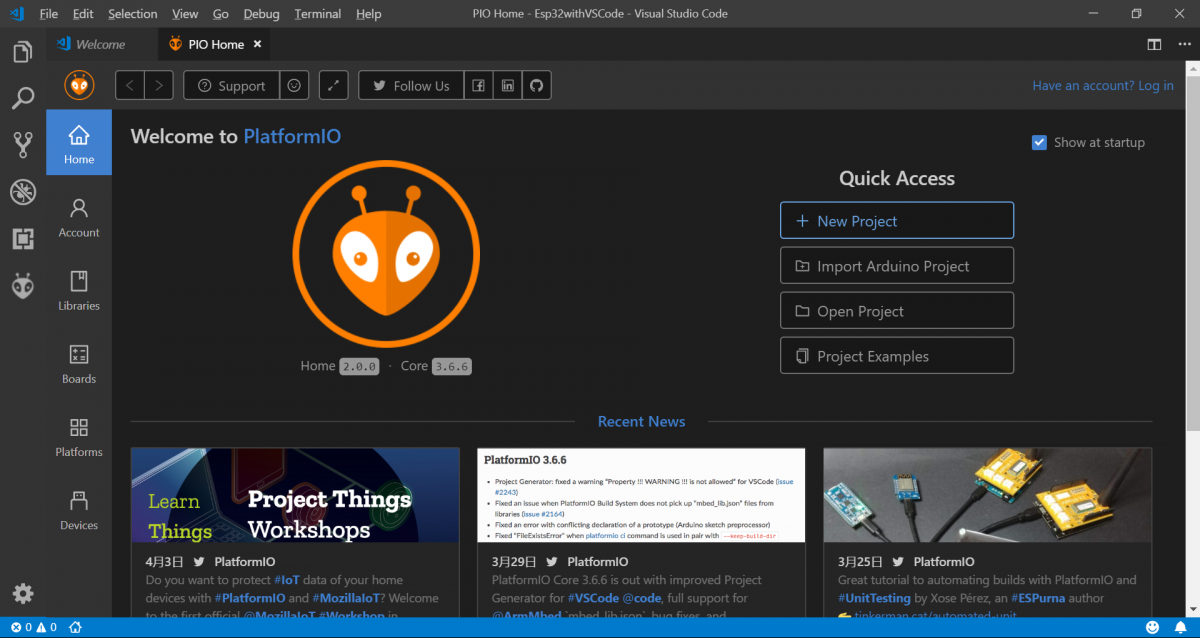Image resolution: width=1200 pixels, height=638 pixels.
Task: Click Import Arduino Project button
Action: click(x=897, y=266)
